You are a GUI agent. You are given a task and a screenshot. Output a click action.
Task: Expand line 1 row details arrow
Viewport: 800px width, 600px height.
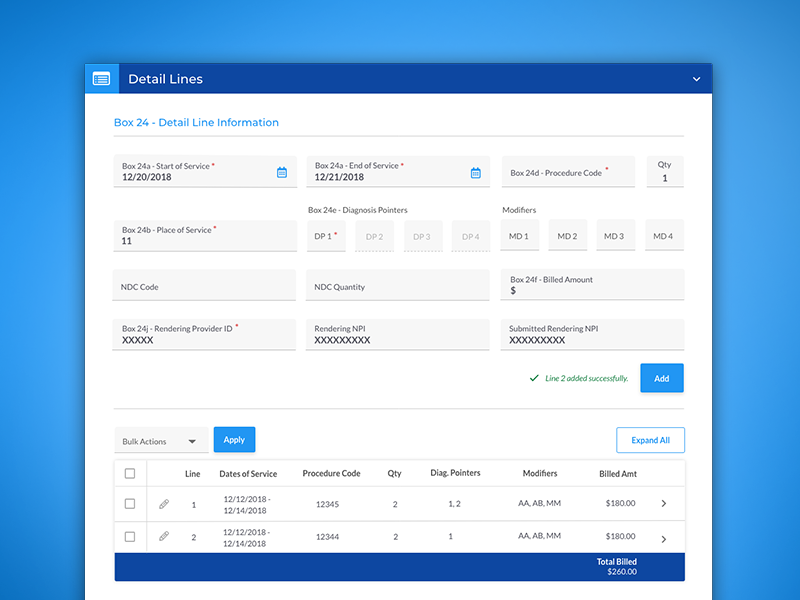664,504
